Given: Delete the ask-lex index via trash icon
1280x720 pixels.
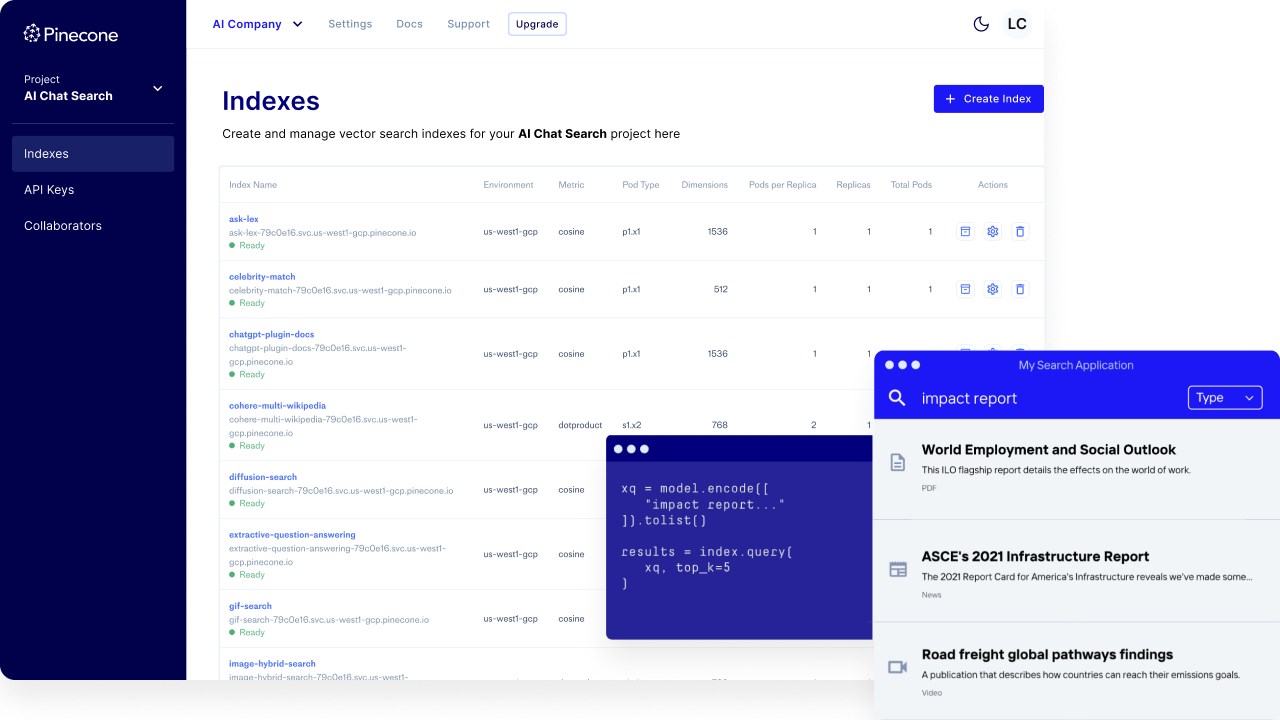Looking at the screenshot, I should [x=1020, y=232].
